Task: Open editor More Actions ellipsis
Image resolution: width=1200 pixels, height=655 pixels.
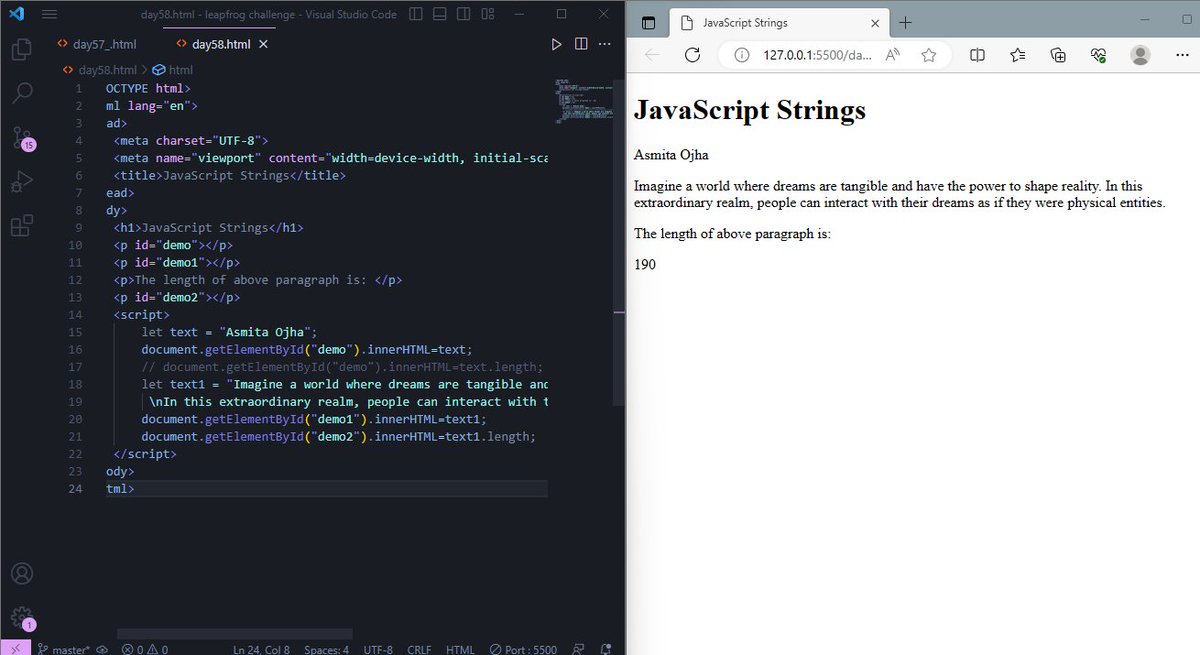Action: [605, 44]
